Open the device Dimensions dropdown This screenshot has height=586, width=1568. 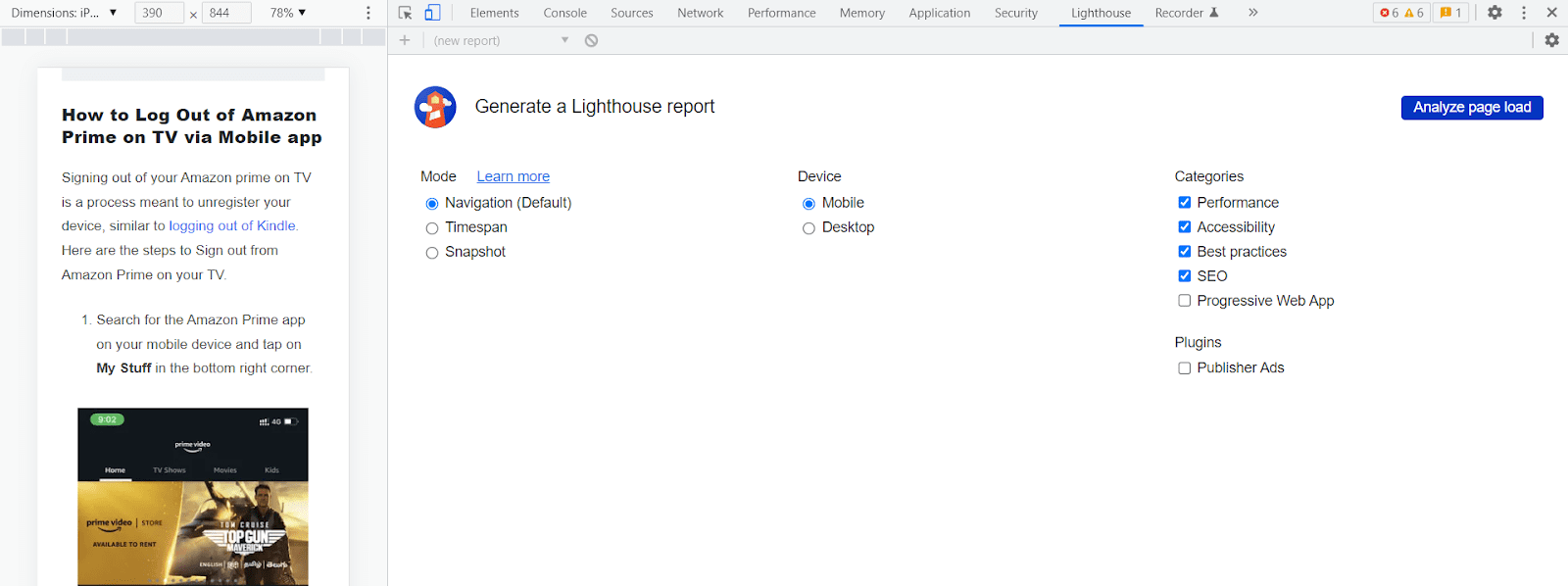point(64,13)
